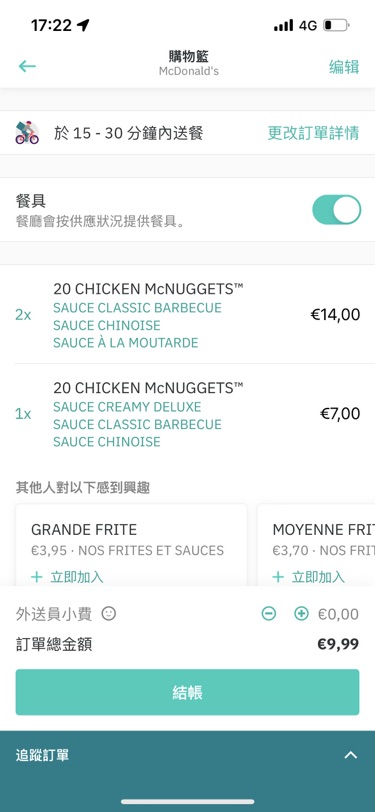Image resolution: width=375 pixels, height=812 pixels.
Task: Tap the back arrow icon
Action: (27, 66)
